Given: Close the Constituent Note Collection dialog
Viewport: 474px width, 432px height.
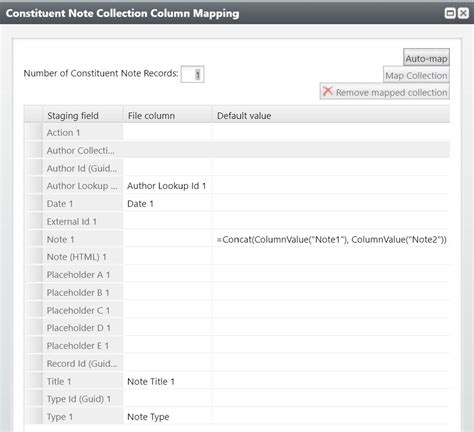Looking at the screenshot, I should [463, 13].
